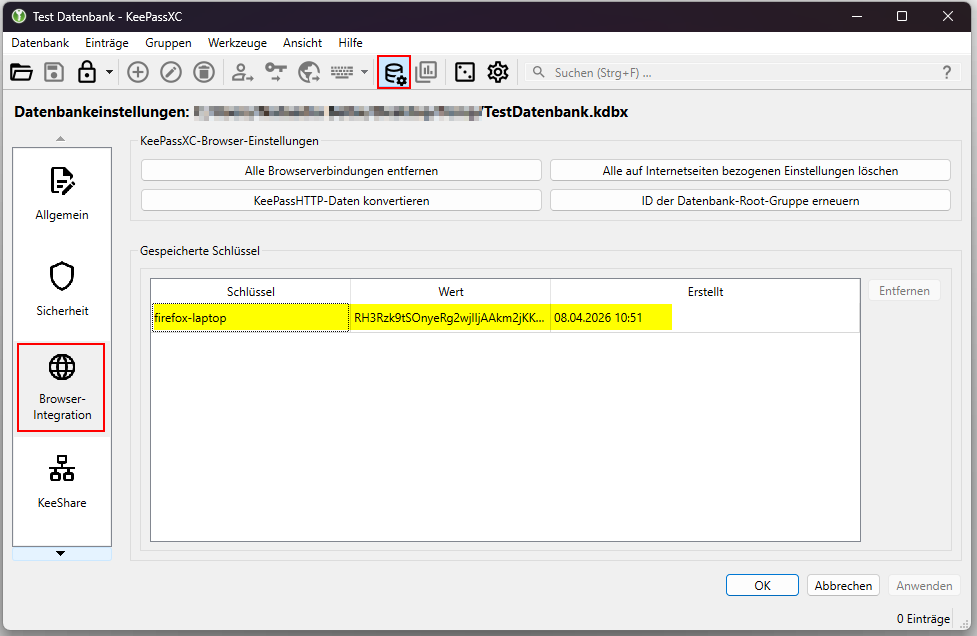Image resolution: width=977 pixels, height=636 pixels.
Task: Select Browser-Integration settings category
Action: click(62, 387)
